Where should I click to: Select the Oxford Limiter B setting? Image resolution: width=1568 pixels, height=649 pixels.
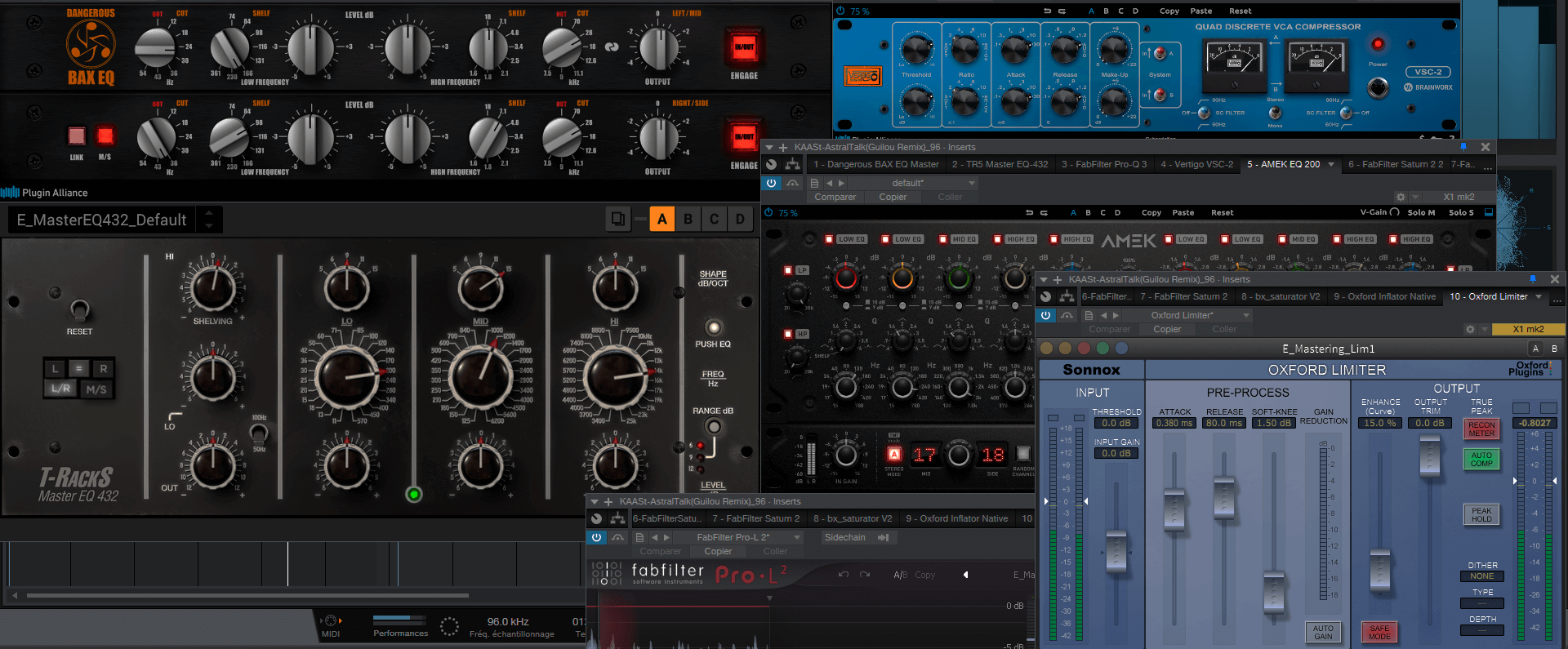coord(1553,349)
